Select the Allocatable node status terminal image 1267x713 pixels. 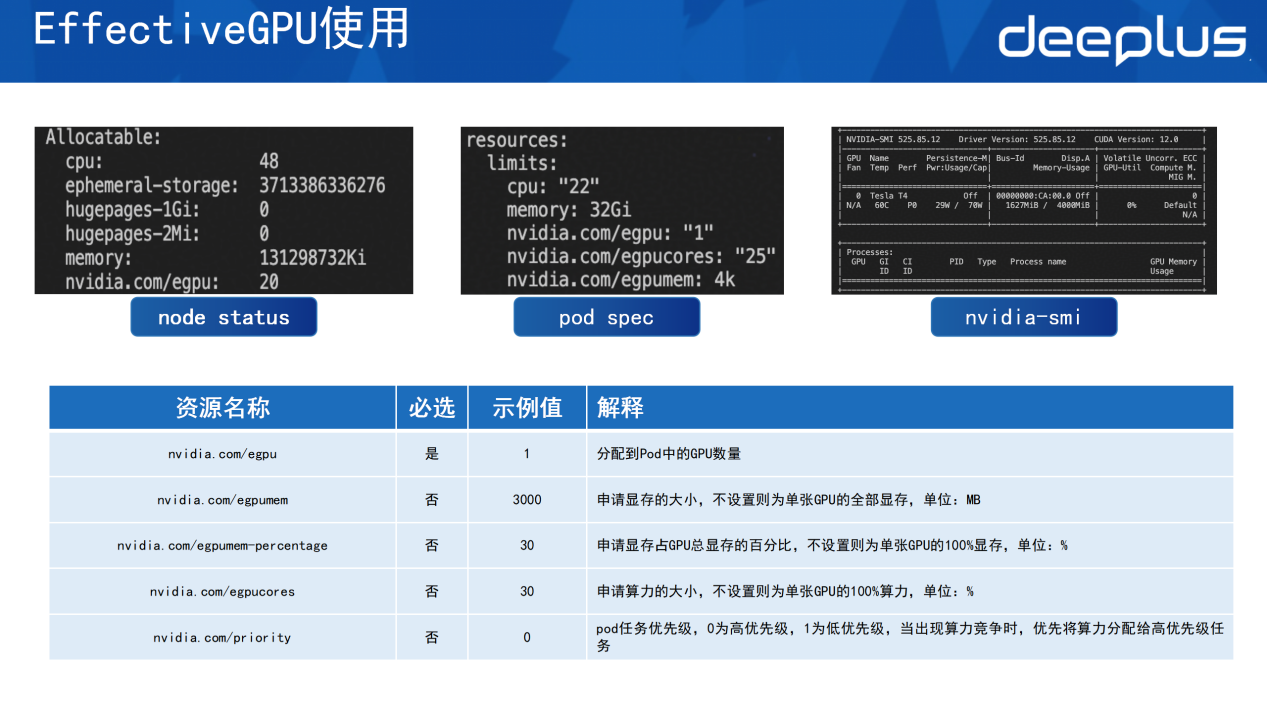223,210
